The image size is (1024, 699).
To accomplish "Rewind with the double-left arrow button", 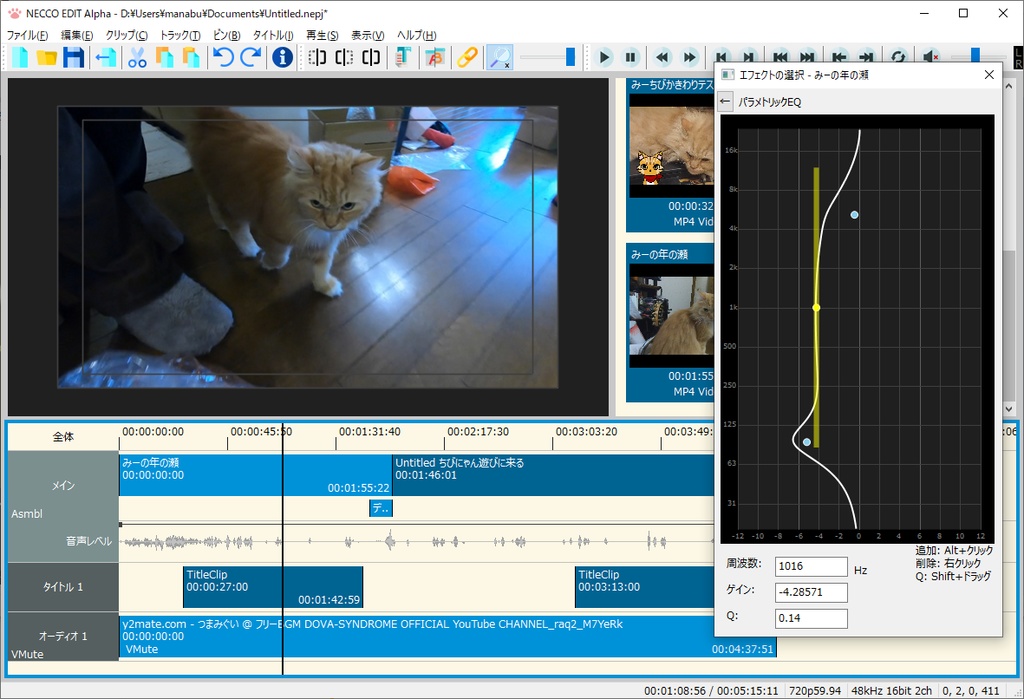I will coord(663,57).
